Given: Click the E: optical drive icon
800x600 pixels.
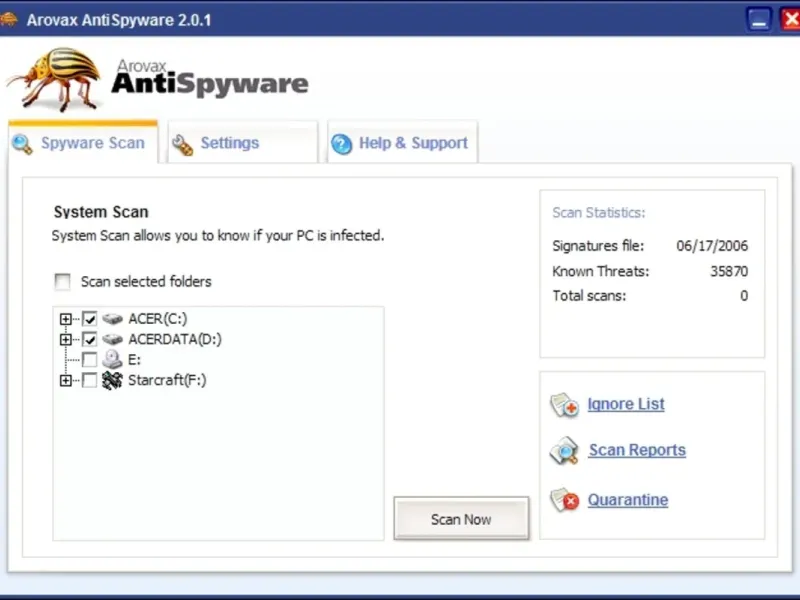Looking at the screenshot, I should [x=112, y=359].
